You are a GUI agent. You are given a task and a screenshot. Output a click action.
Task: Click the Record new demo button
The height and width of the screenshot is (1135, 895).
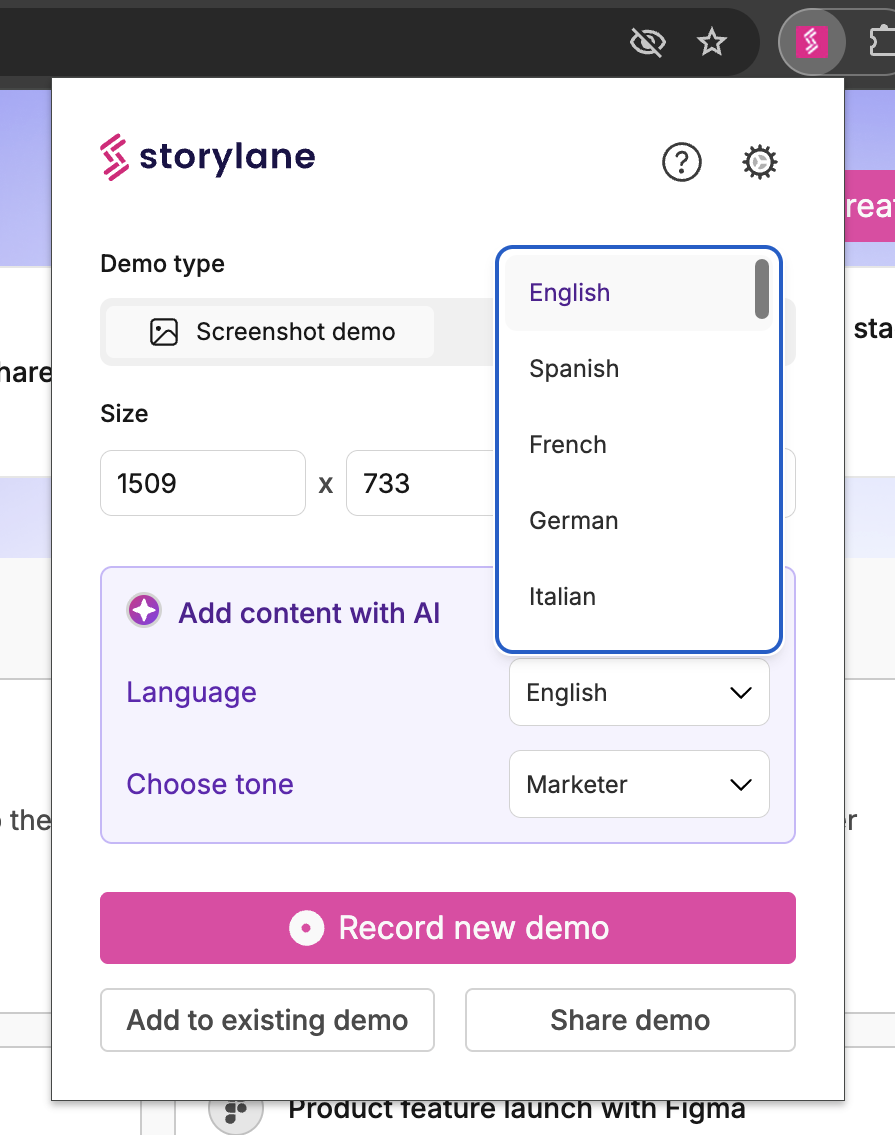pos(448,928)
